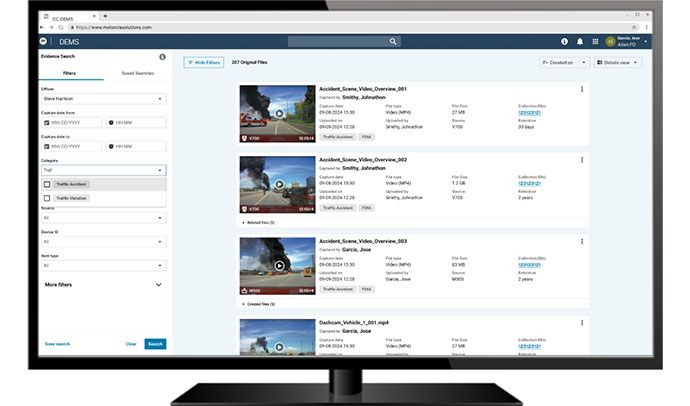Open the Created on sort dropdown
The height and width of the screenshot is (406, 690).
pyautogui.click(x=563, y=62)
